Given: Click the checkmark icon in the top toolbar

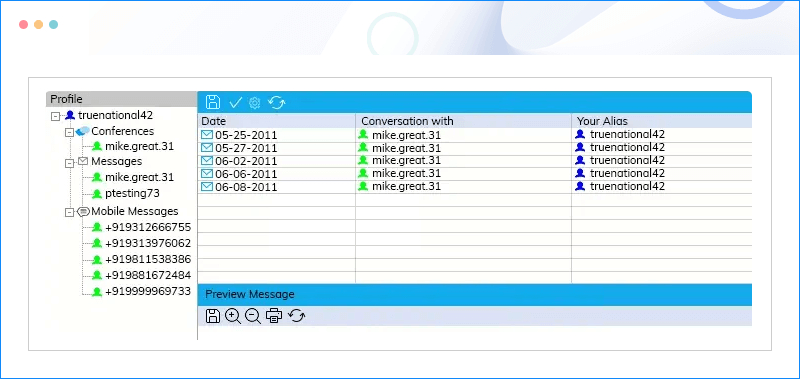Looking at the screenshot, I should [235, 103].
